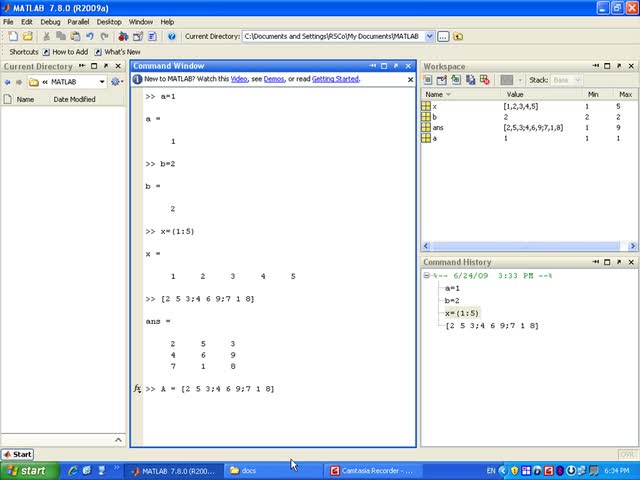
Task: Click the What's New shortcut
Action: [x=118, y=52]
